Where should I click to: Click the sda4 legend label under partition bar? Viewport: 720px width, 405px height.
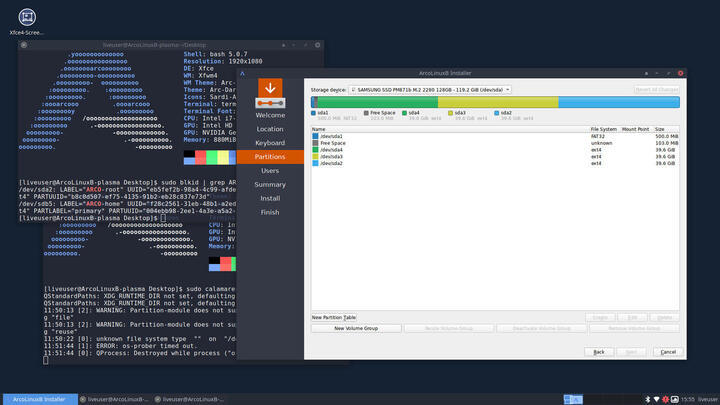(414, 112)
